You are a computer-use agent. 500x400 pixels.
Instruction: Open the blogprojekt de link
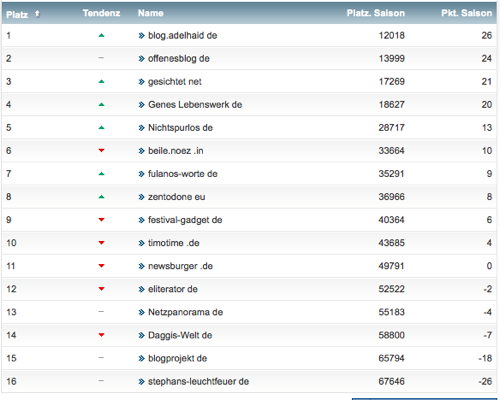pos(177,358)
